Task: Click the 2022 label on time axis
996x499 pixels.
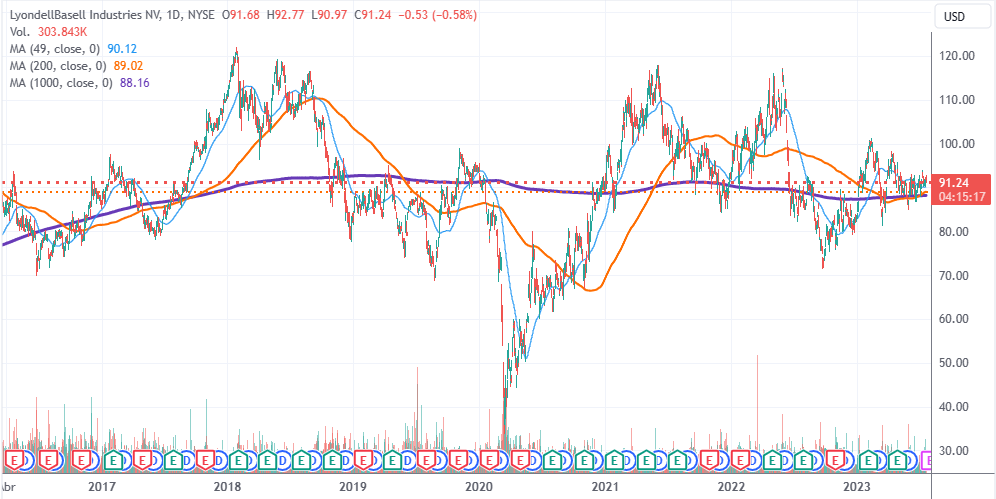Action: pos(730,487)
